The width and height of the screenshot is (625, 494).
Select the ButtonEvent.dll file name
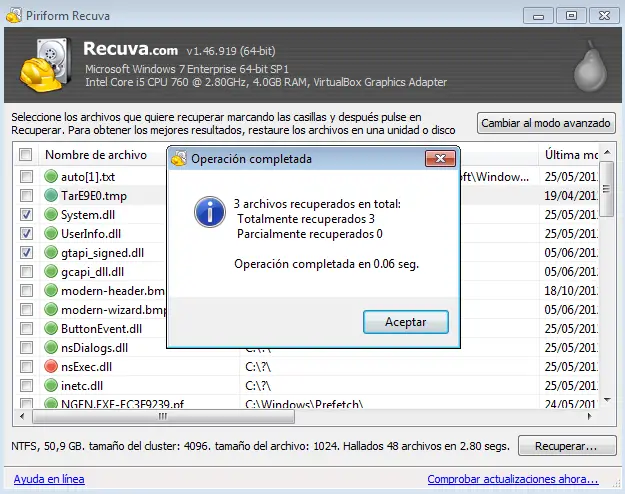(101, 329)
